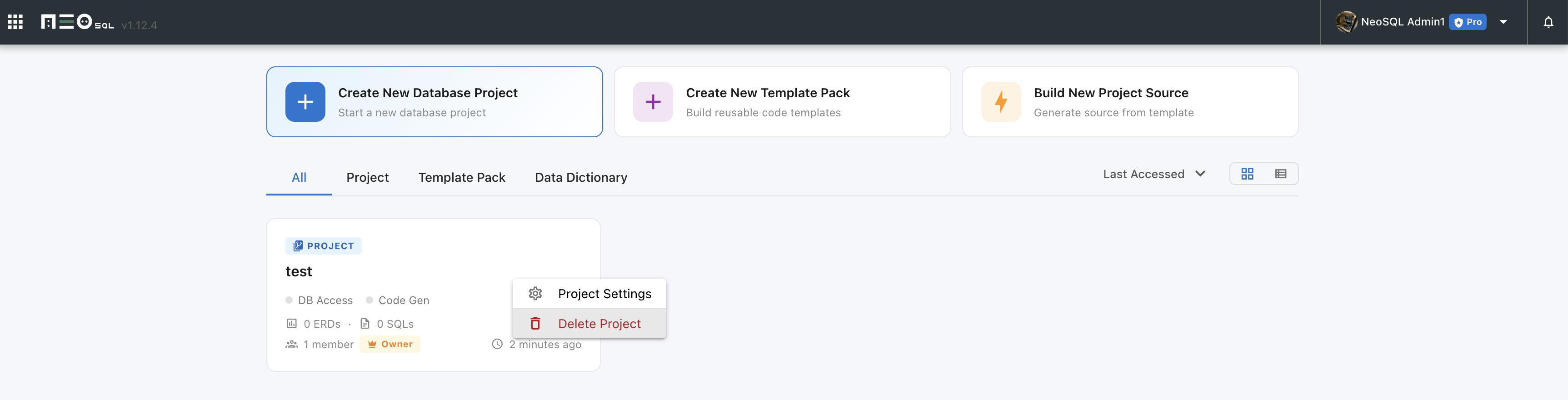Click the trash icon beside Delete Project
The height and width of the screenshot is (400, 1568).
click(535, 323)
